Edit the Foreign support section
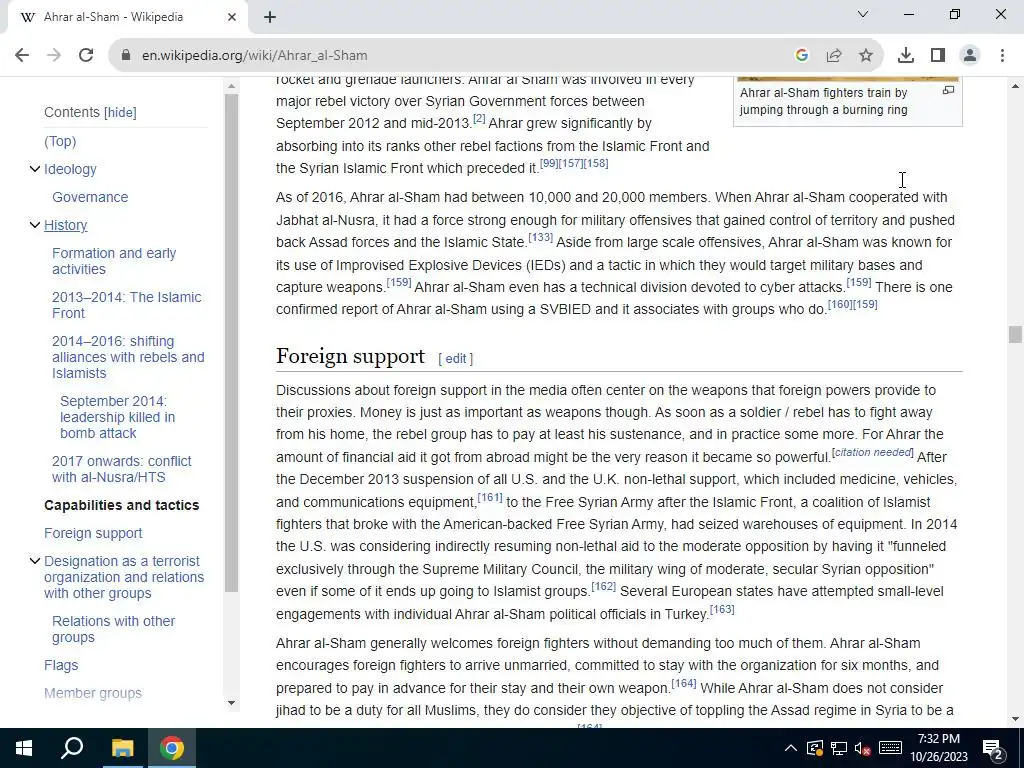Image resolution: width=1024 pixels, height=768 pixels. [455, 359]
